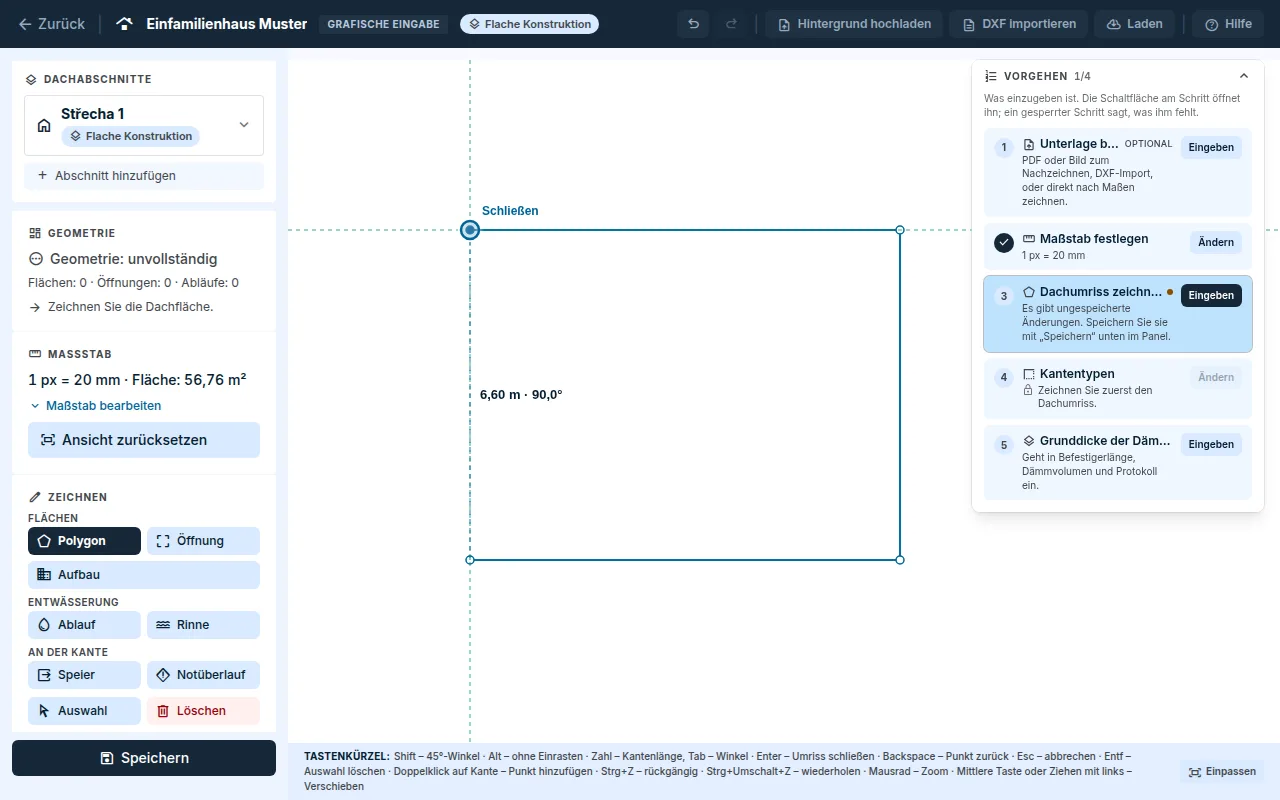The width and height of the screenshot is (1280, 800).
Task: Select the Rinne gutter tool
Action: 203,625
